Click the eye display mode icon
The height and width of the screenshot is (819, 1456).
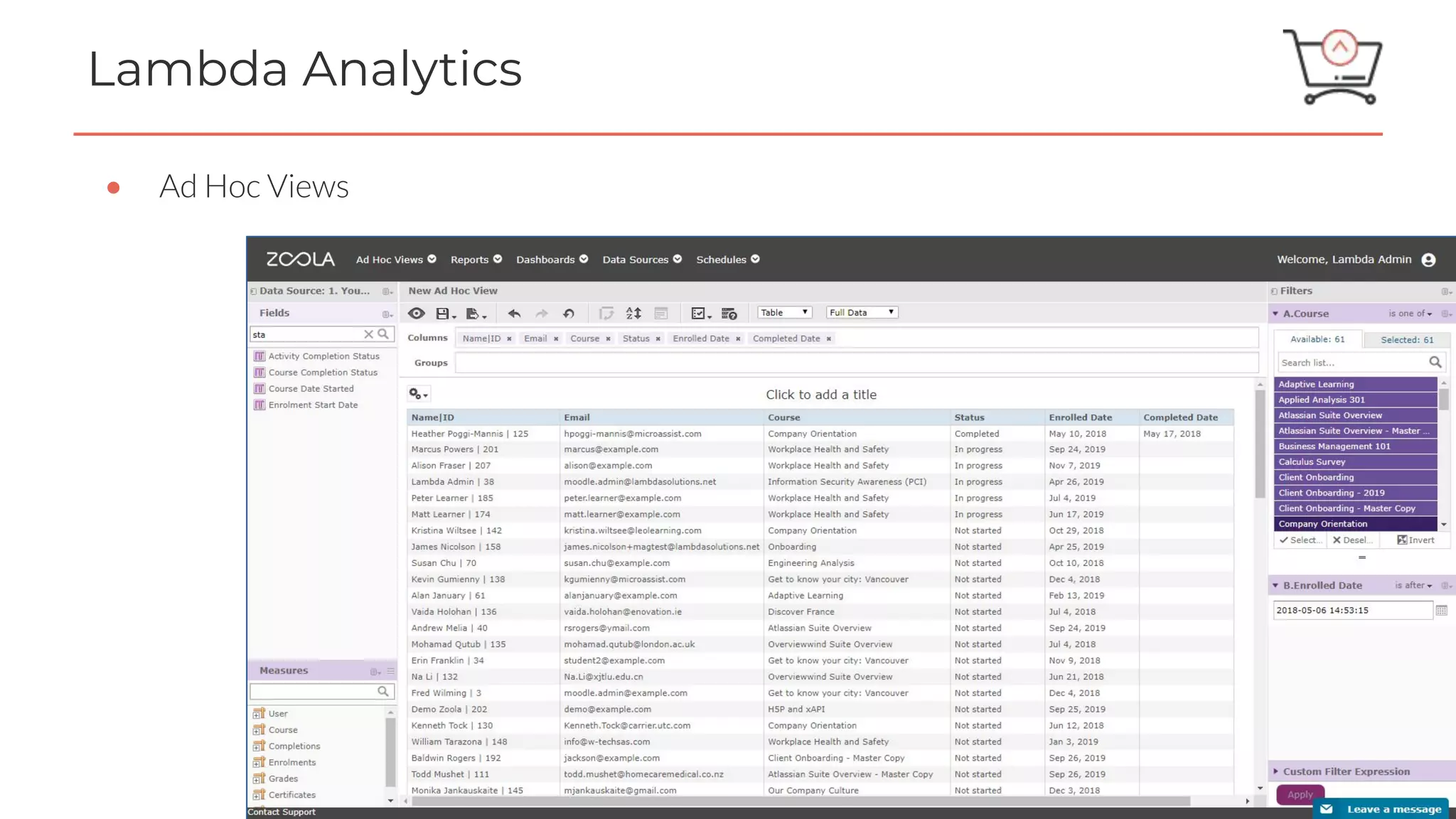(417, 314)
